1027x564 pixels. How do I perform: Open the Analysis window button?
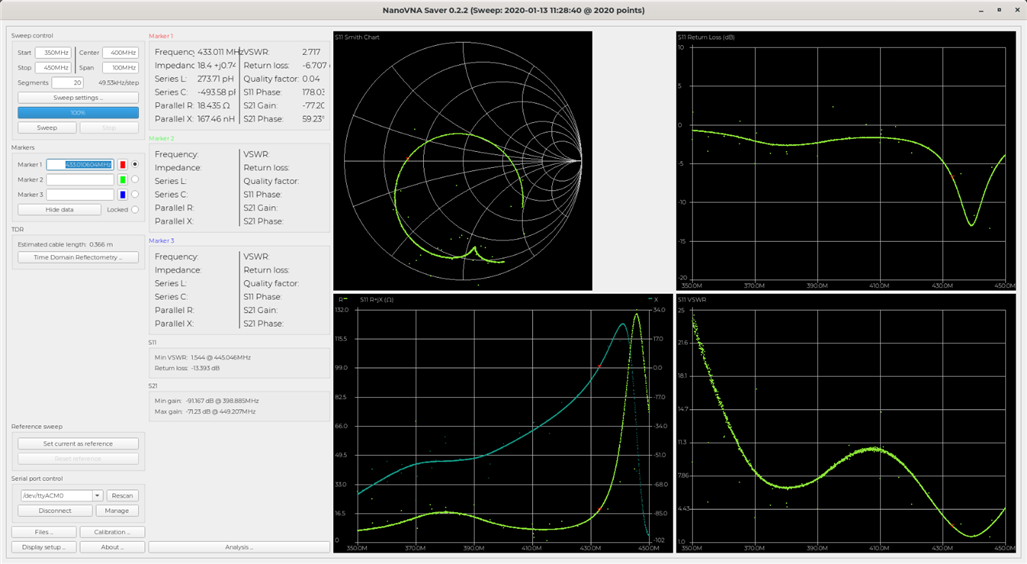pyautogui.click(x=239, y=547)
